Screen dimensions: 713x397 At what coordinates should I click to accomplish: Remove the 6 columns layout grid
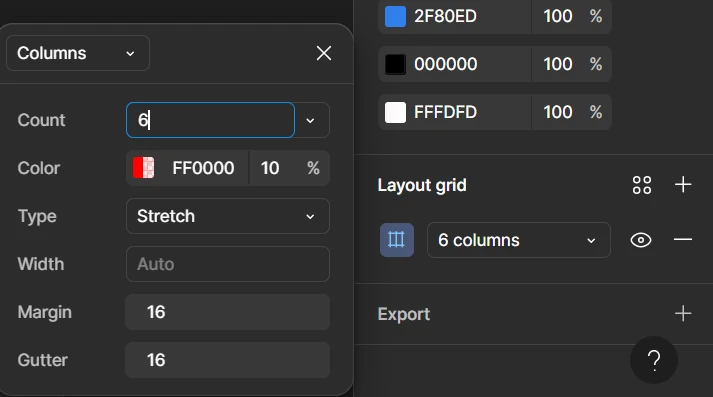(x=683, y=239)
